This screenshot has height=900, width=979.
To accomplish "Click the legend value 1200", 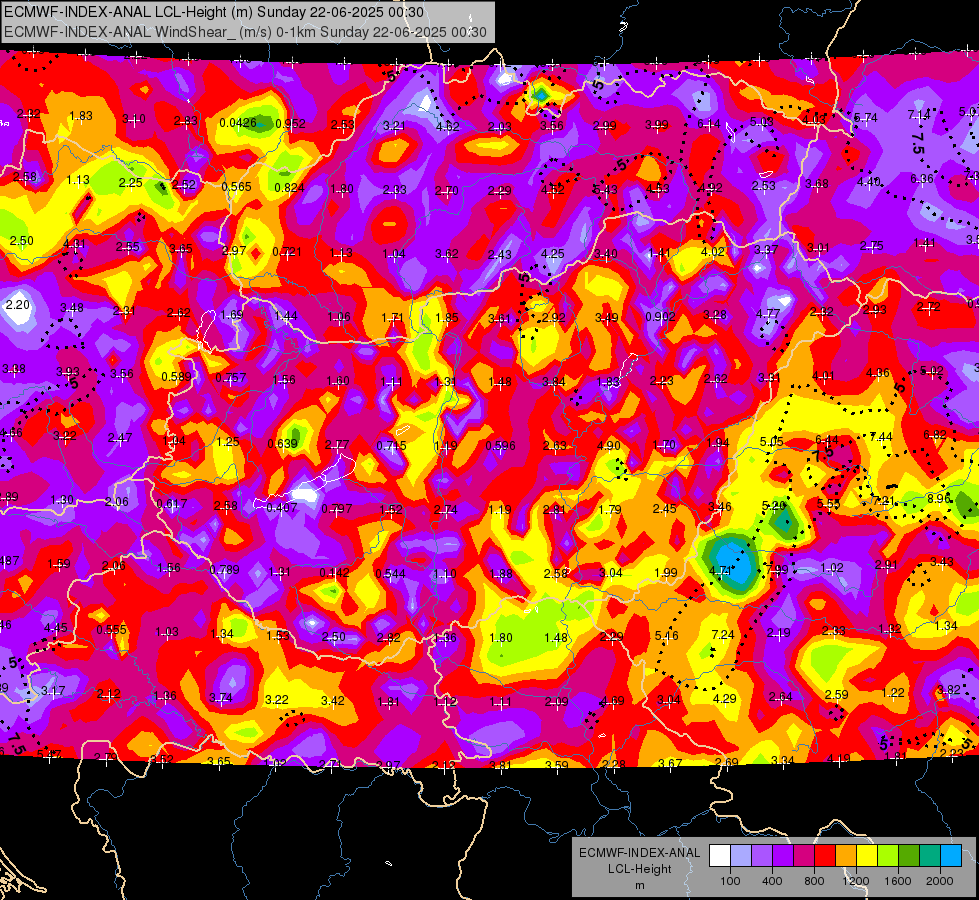I will tap(855, 881).
